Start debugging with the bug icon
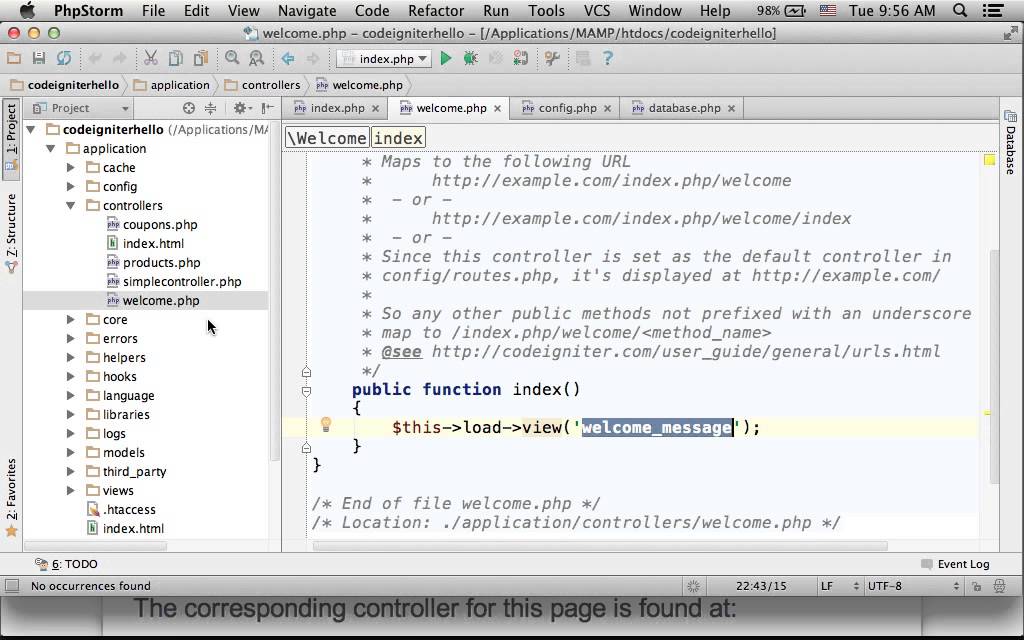 click(x=470, y=59)
